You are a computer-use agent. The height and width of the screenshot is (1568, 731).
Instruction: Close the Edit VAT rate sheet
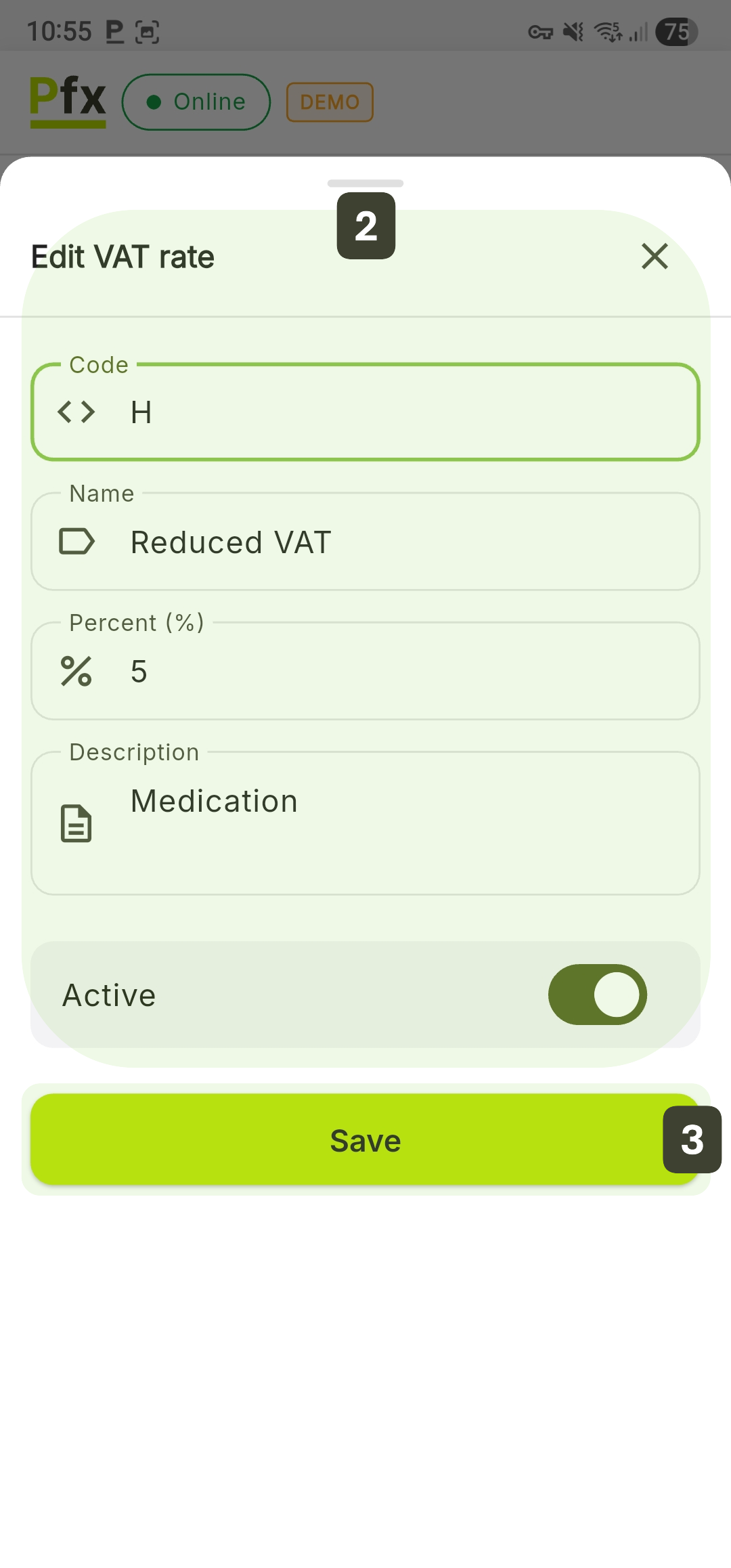pyautogui.click(x=655, y=257)
